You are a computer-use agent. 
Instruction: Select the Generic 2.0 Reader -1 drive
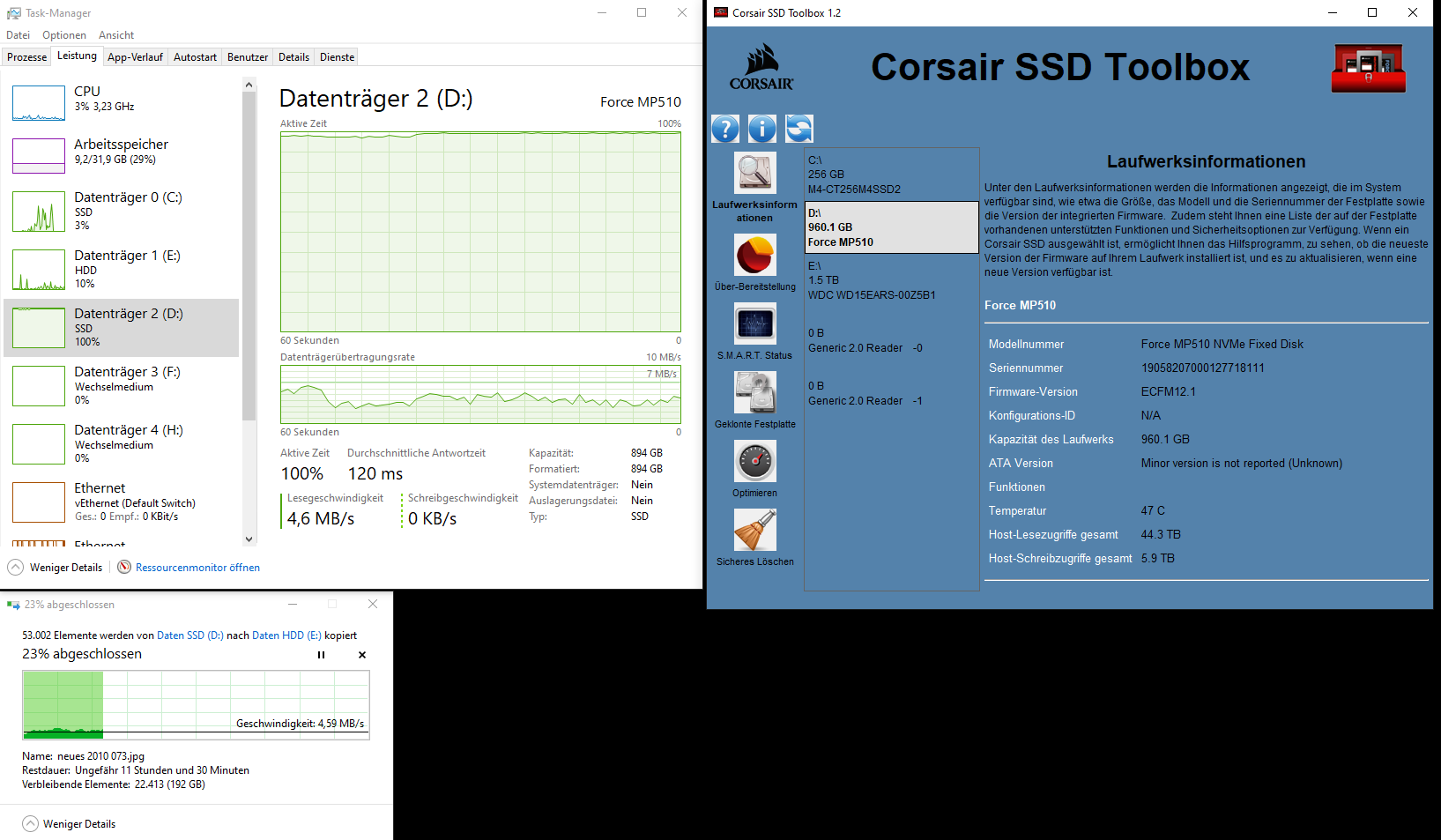coord(891,393)
